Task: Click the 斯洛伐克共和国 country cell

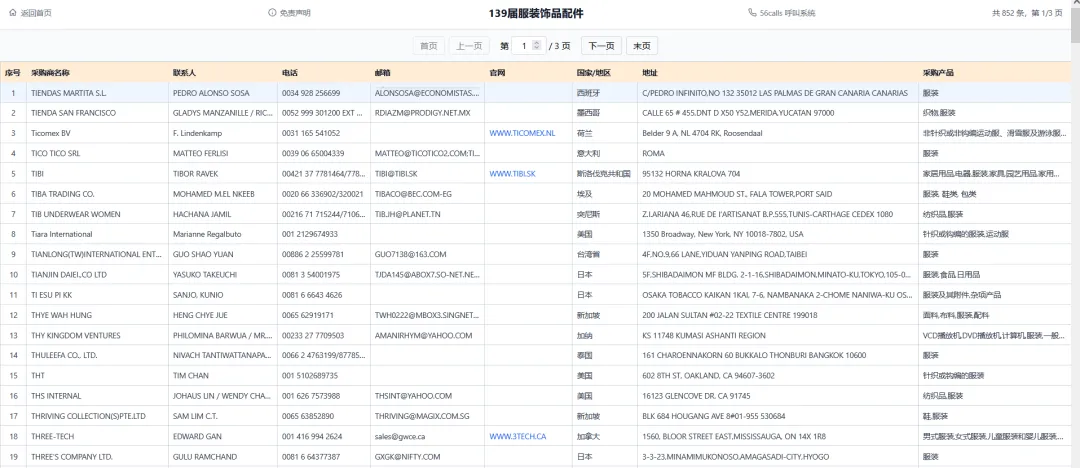Action: [604, 174]
